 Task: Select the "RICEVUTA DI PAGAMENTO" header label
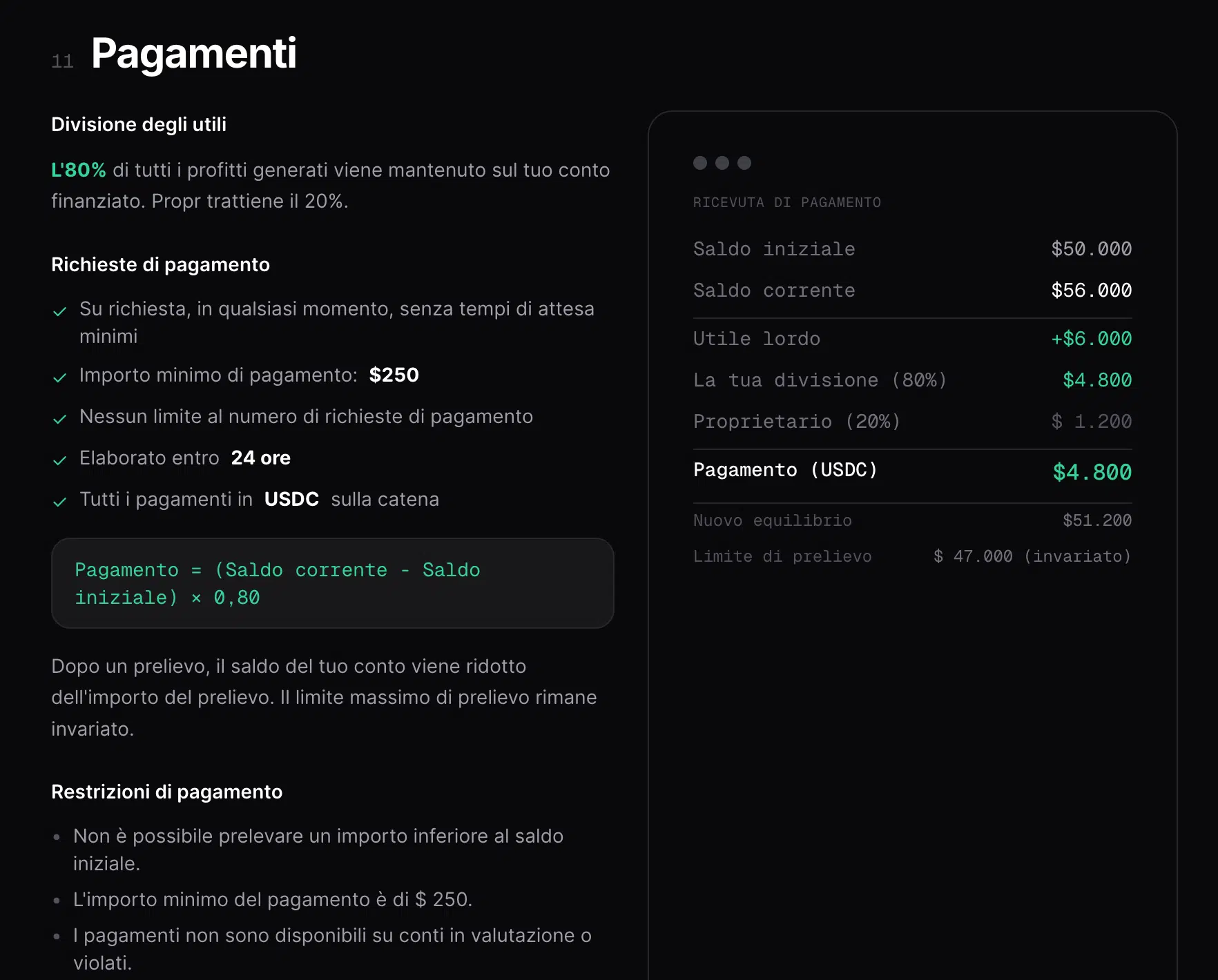pyautogui.click(x=787, y=202)
